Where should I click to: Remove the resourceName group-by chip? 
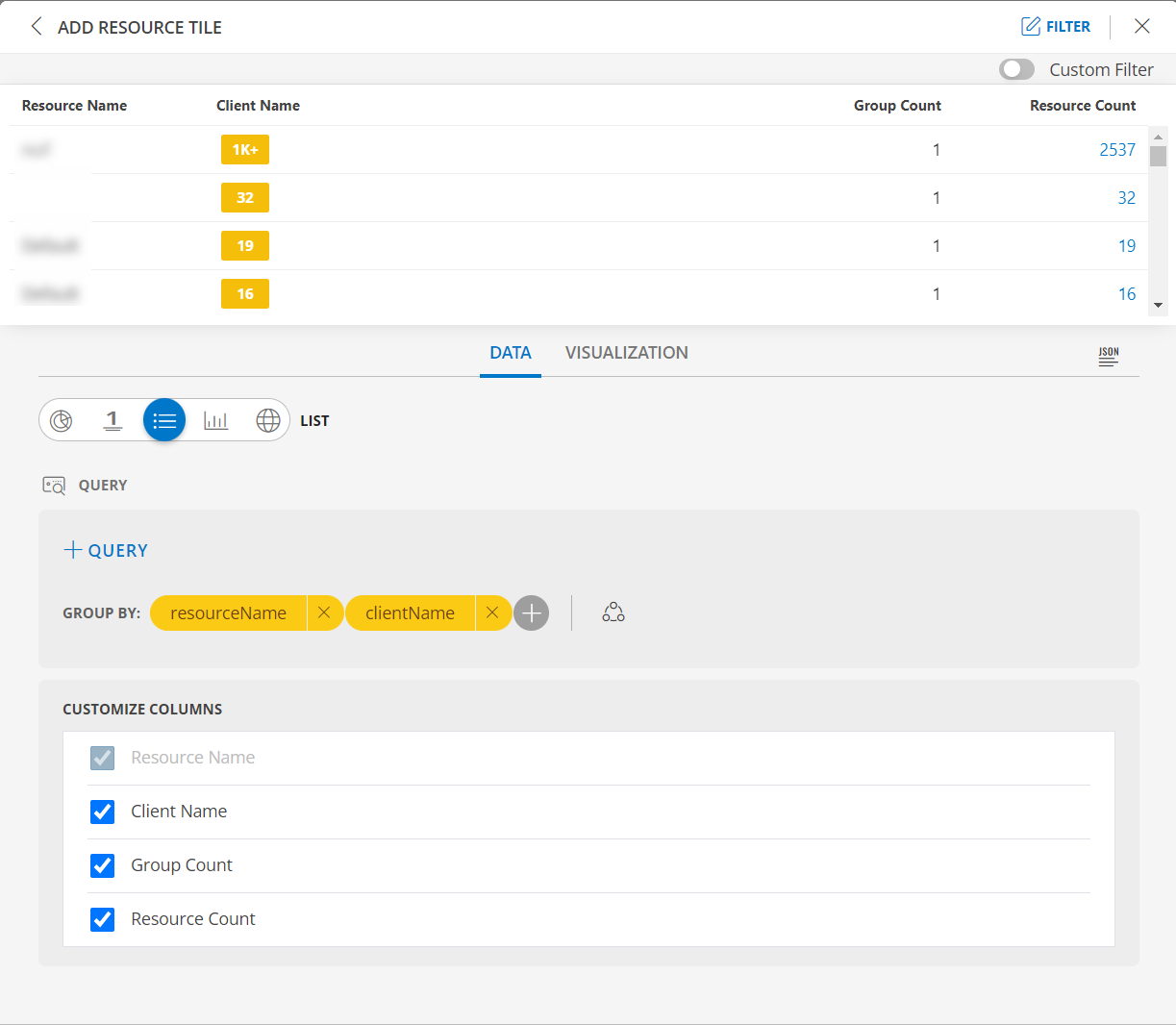[324, 612]
